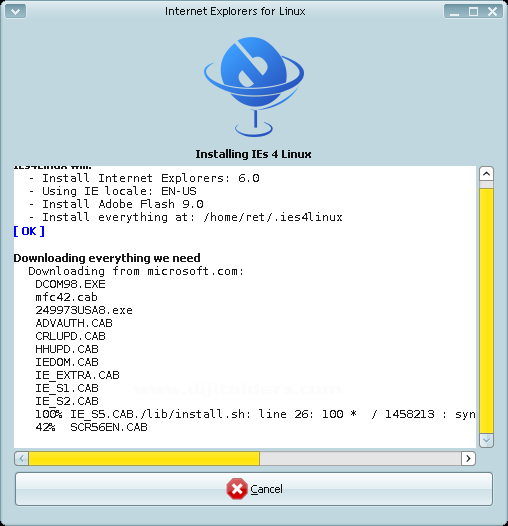508x526 pixels.
Task: Open the window menu arrow in title bar
Action: pyautogui.click(x=15, y=12)
